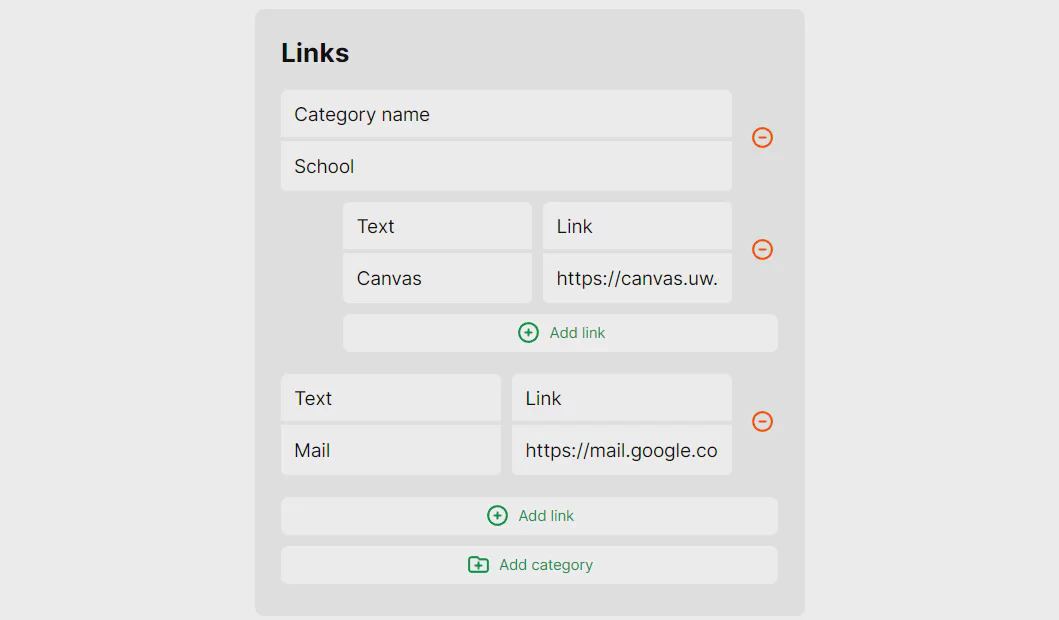This screenshot has width=1059, height=620.
Task: Click the https://canvas.uw link field
Action: pyautogui.click(x=637, y=278)
